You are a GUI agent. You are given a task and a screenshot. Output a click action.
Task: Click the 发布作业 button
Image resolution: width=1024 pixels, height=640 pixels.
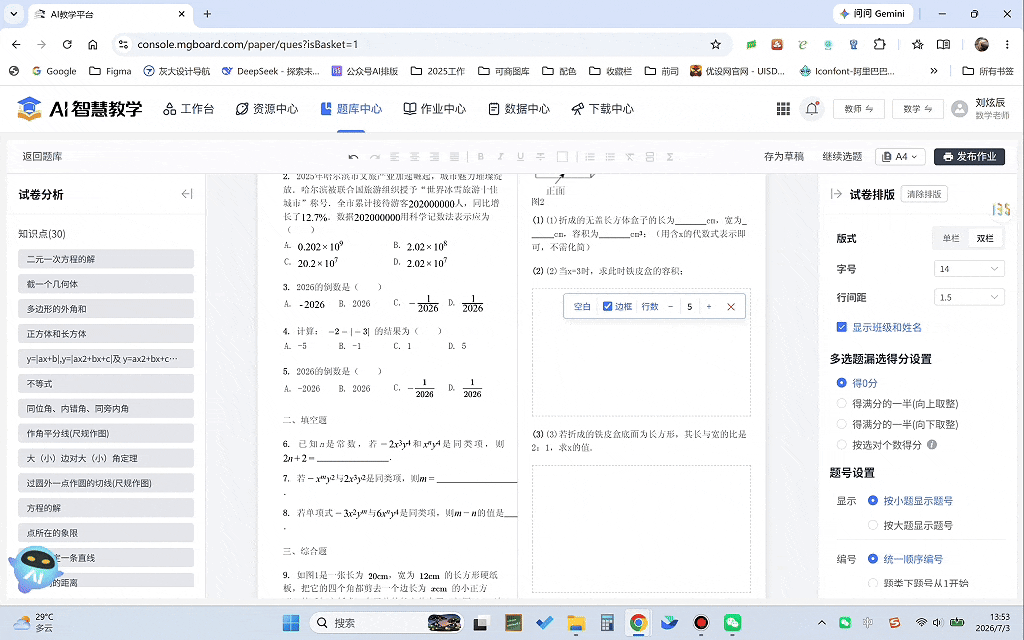coord(969,157)
